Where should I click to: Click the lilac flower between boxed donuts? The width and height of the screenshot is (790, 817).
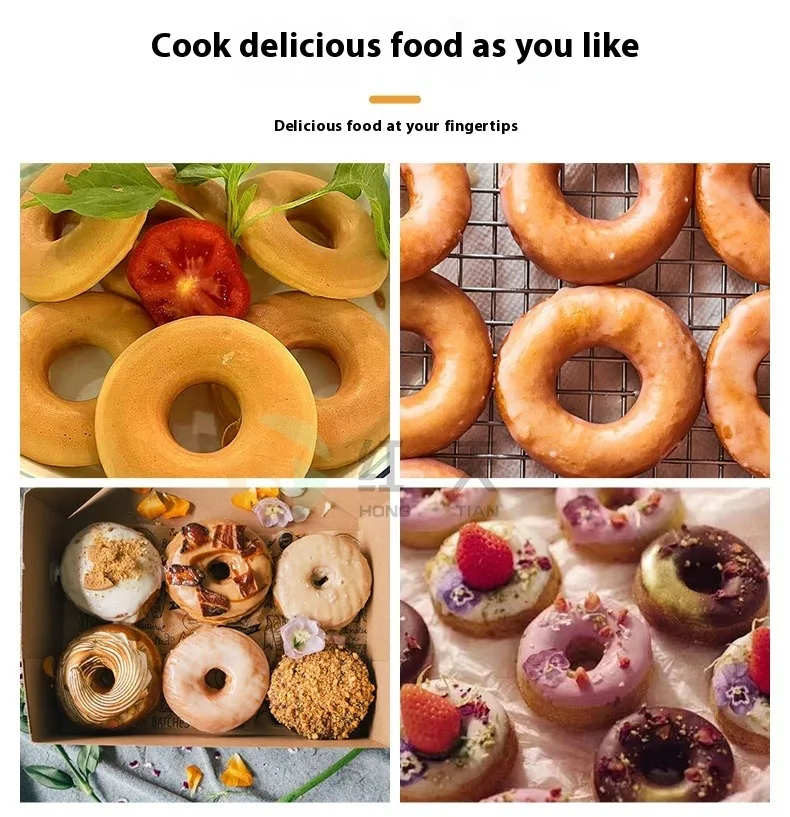[x=302, y=637]
